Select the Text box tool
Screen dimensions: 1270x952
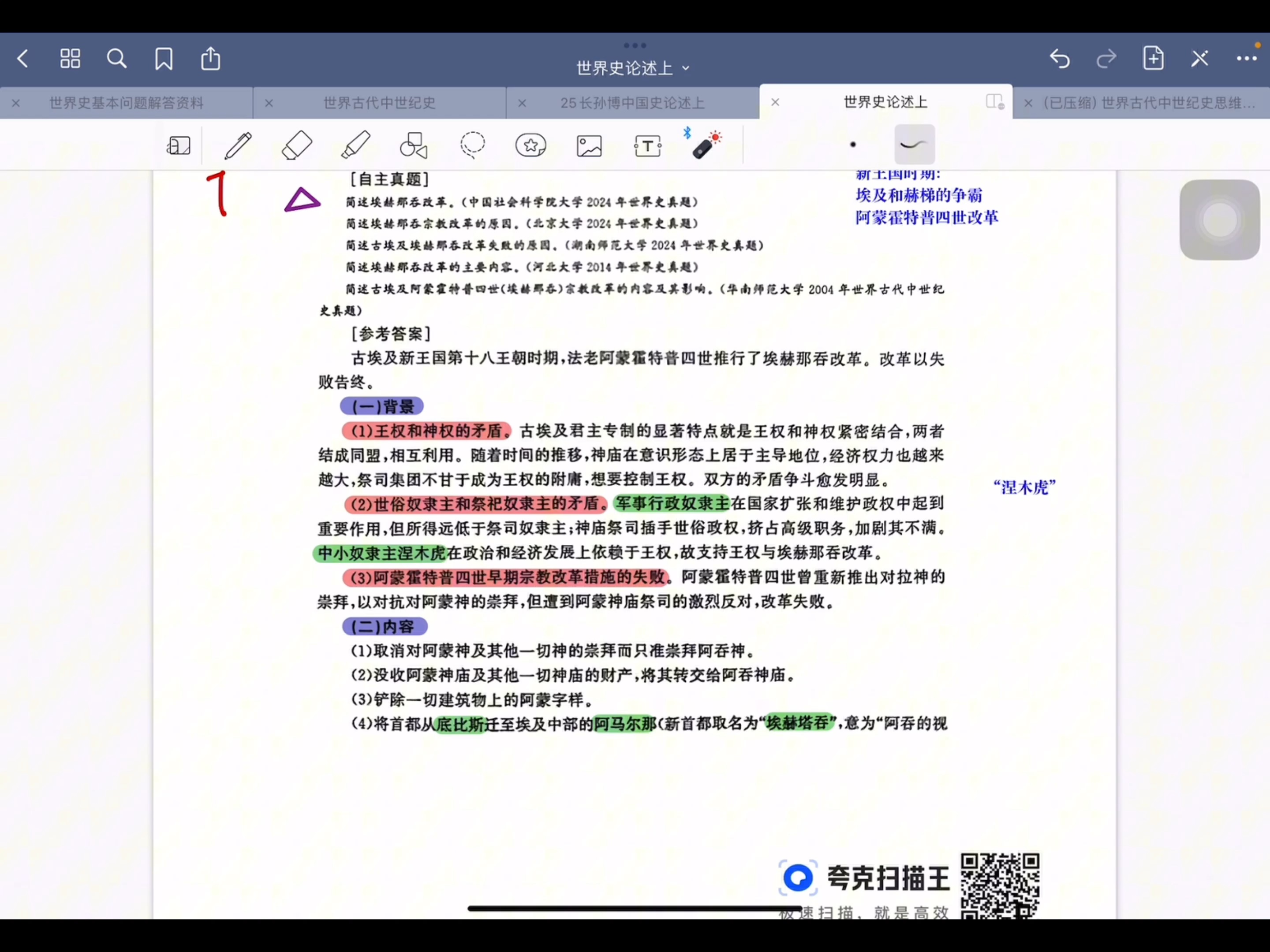coord(648,146)
